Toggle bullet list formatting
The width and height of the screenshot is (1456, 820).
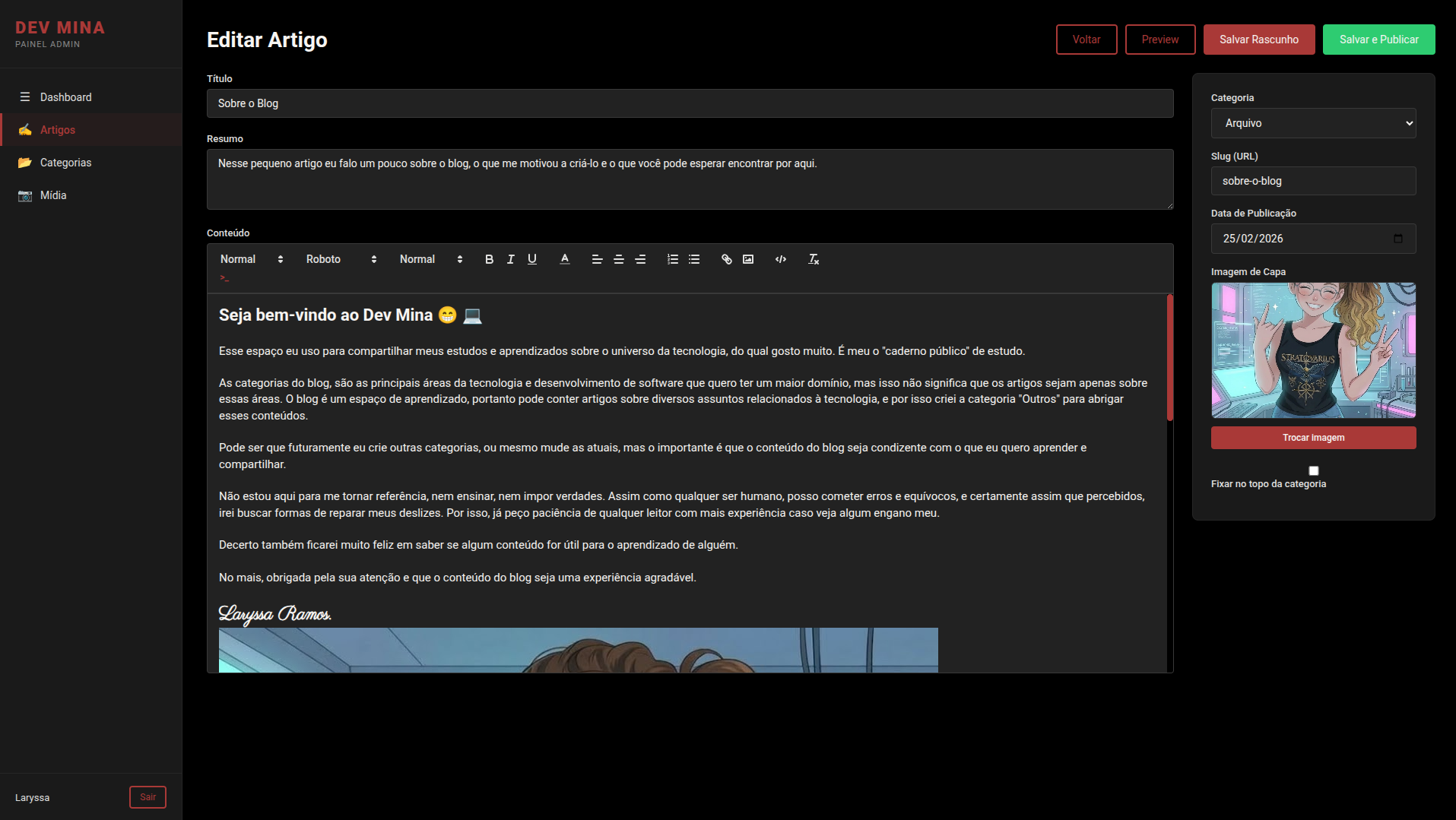(694, 259)
